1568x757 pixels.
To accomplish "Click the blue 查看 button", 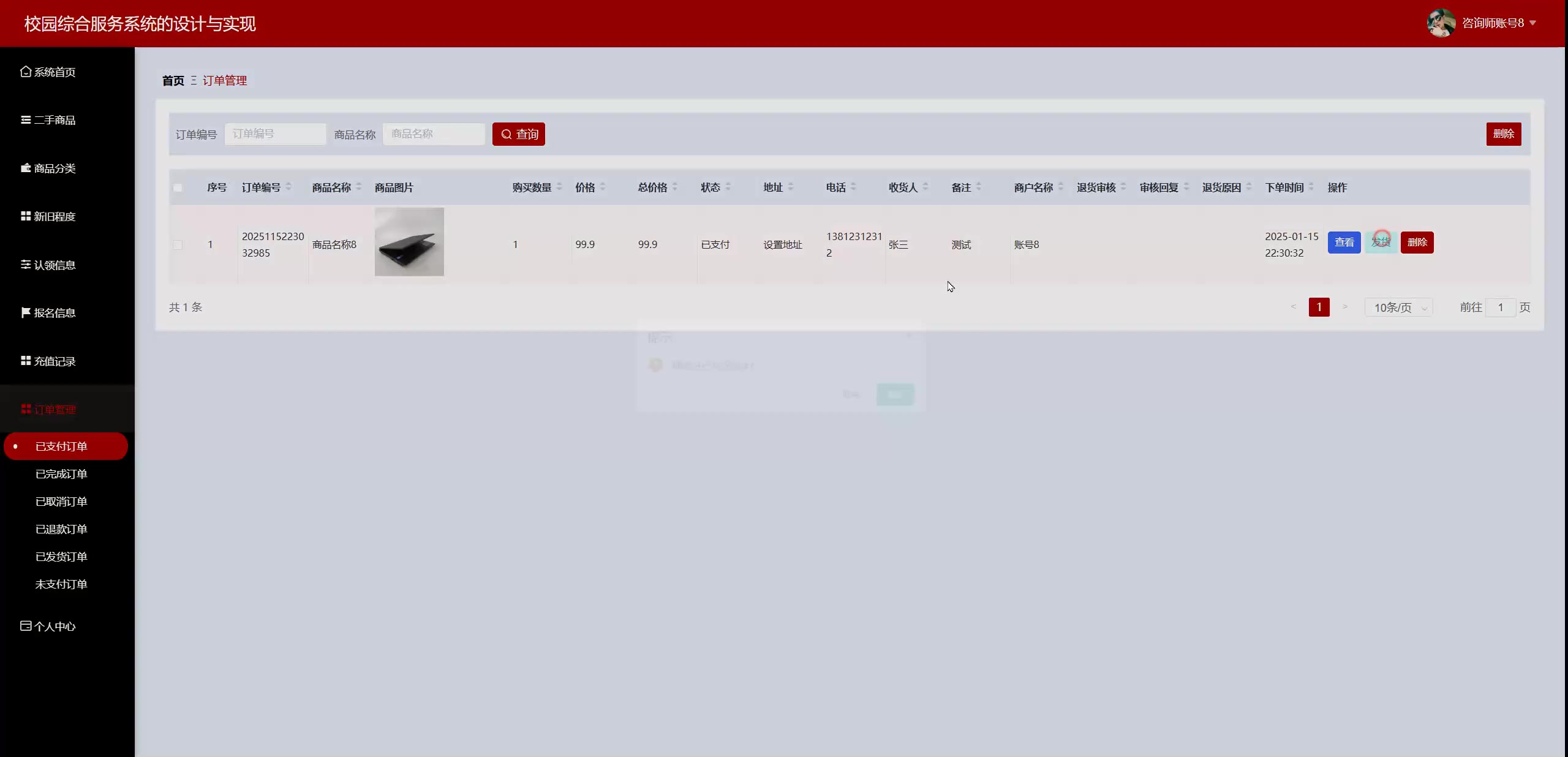I will pyautogui.click(x=1344, y=243).
